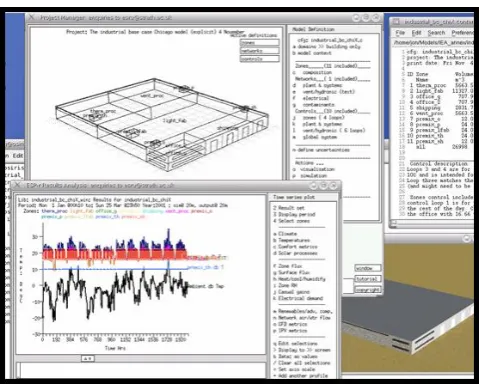479x384 pixels.
Task: Click the networks button under active definitions
Action: [x=260, y=51]
